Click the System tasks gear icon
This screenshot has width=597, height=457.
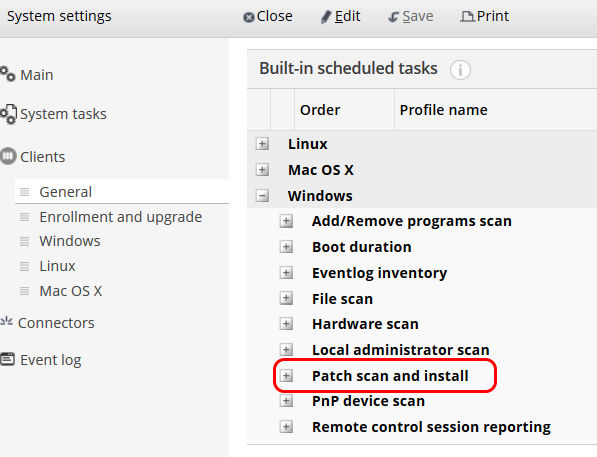(8, 114)
